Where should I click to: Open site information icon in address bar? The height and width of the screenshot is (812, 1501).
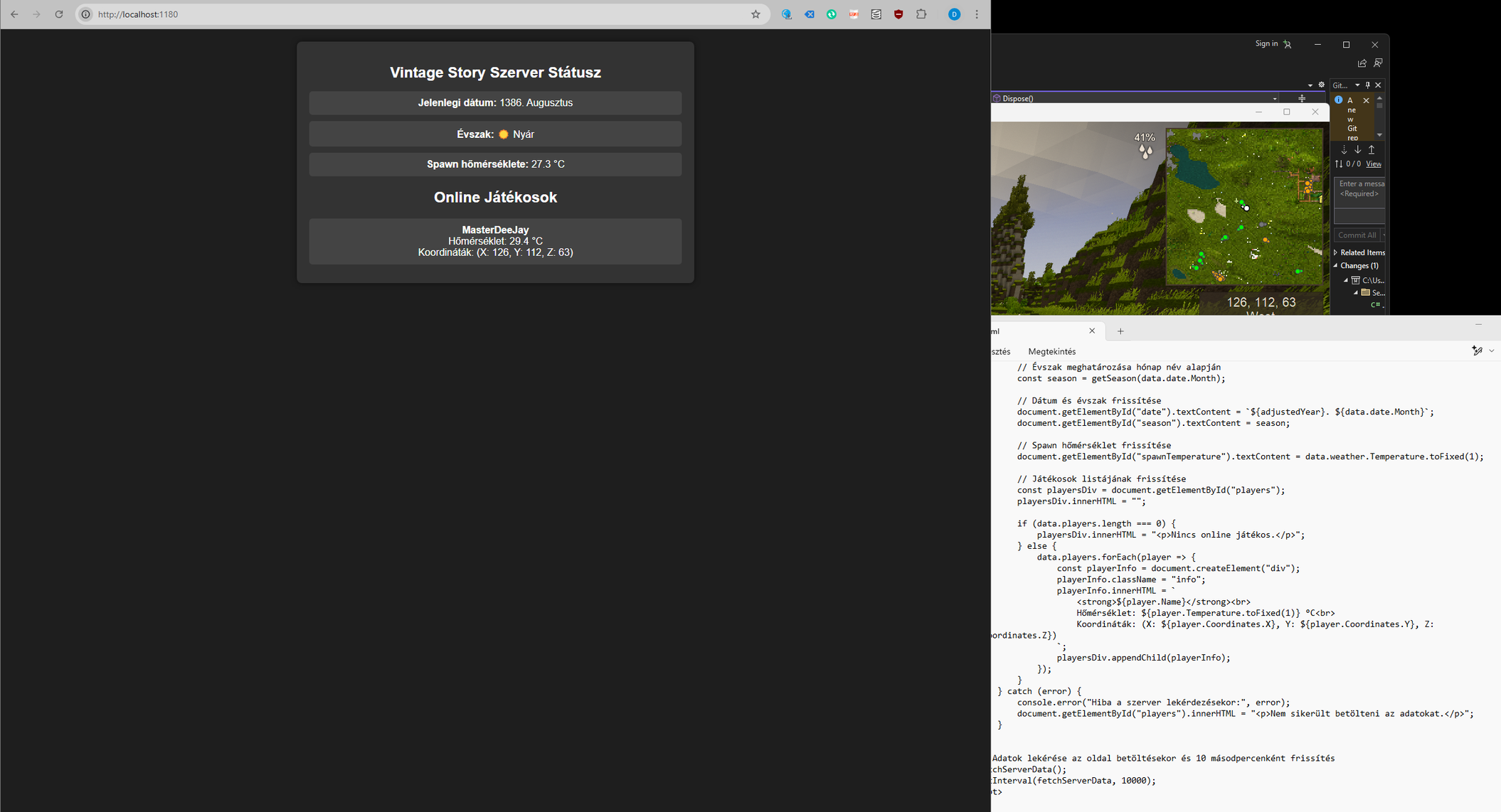(x=85, y=14)
